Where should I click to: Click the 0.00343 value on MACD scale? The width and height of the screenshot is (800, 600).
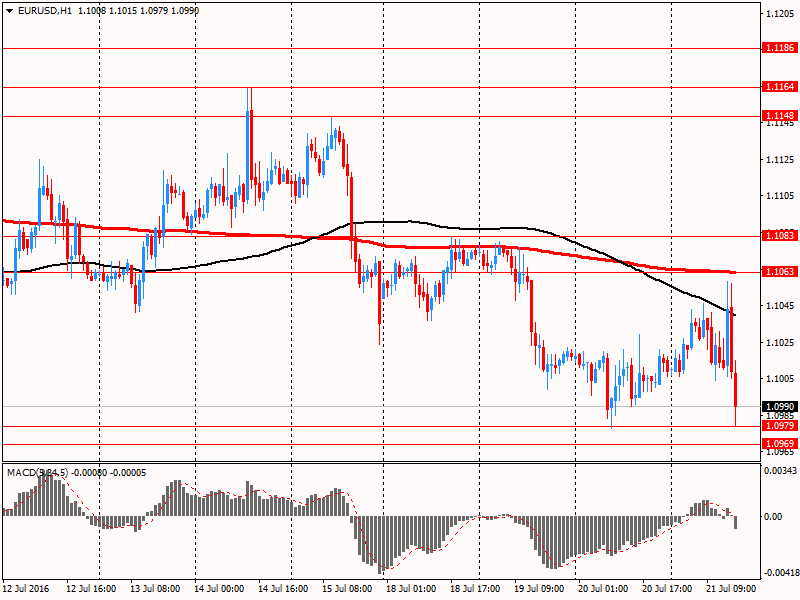779,470
